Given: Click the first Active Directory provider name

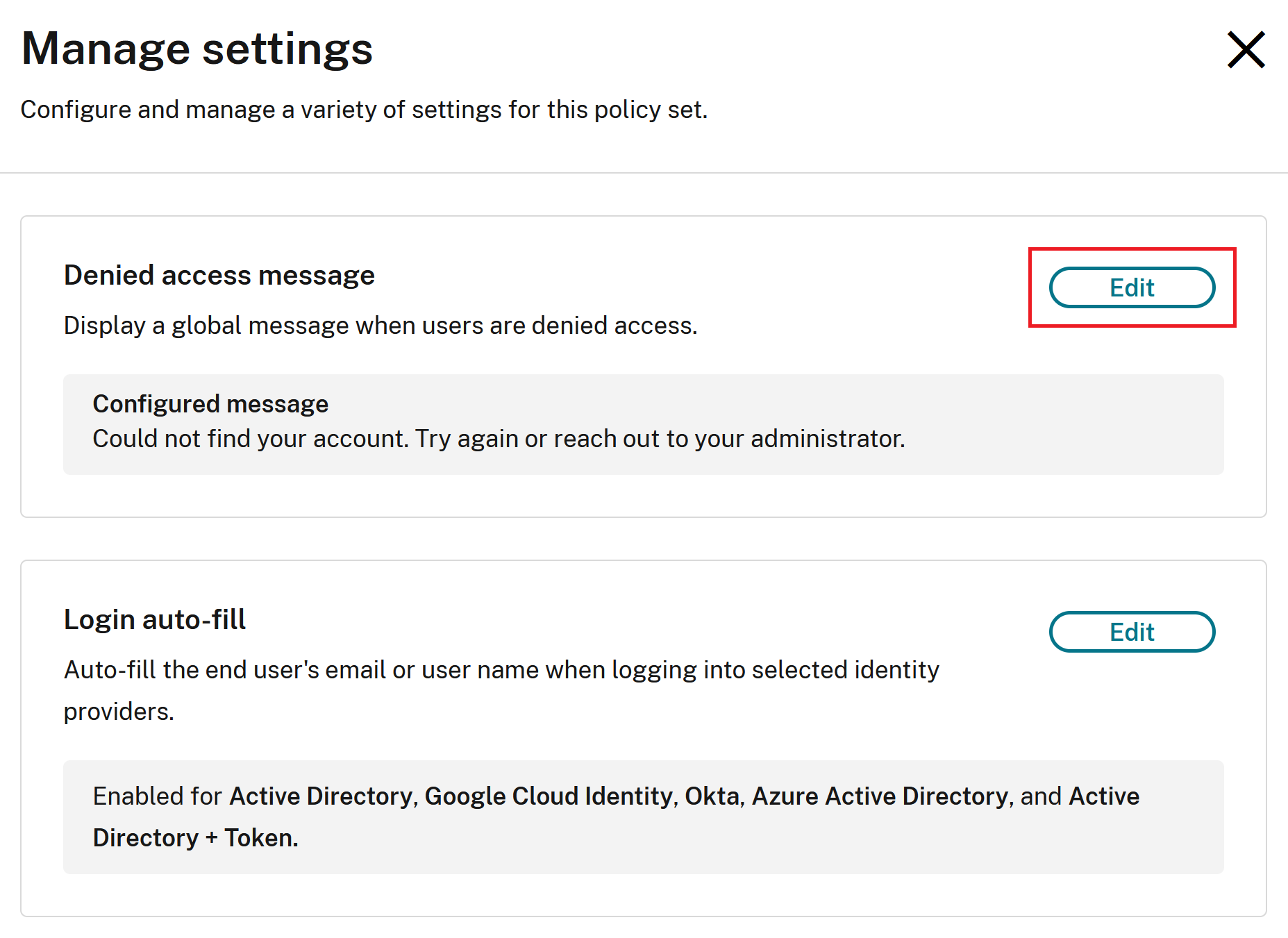Looking at the screenshot, I should [321, 796].
